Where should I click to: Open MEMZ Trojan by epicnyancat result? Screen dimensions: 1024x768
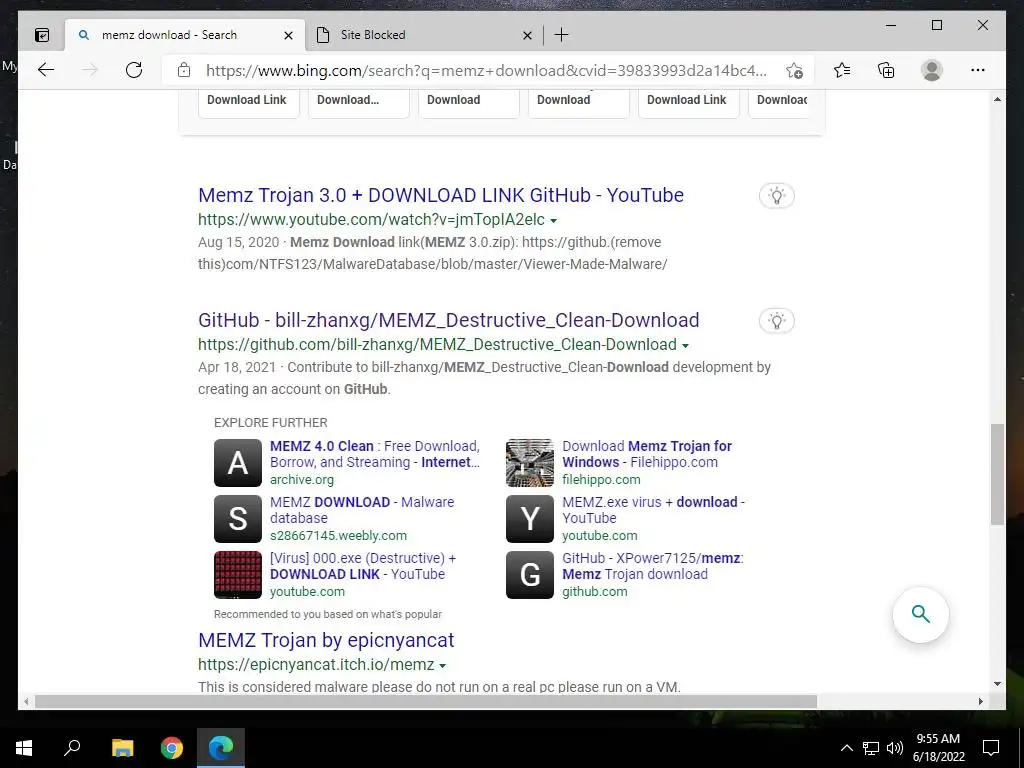[x=326, y=640]
